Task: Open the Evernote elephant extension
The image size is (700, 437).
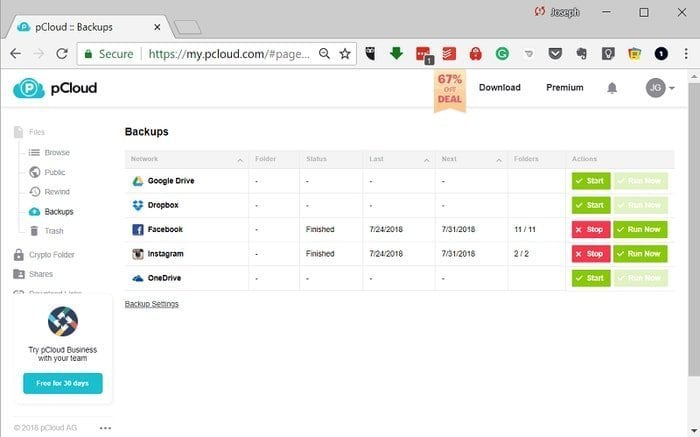Action: (581, 54)
